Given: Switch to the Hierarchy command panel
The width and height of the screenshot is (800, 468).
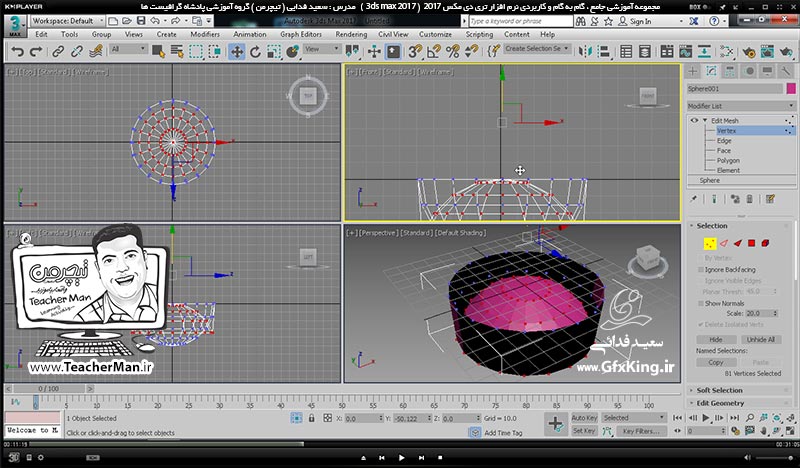Looking at the screenshot, I should click(x=730, y=71).
